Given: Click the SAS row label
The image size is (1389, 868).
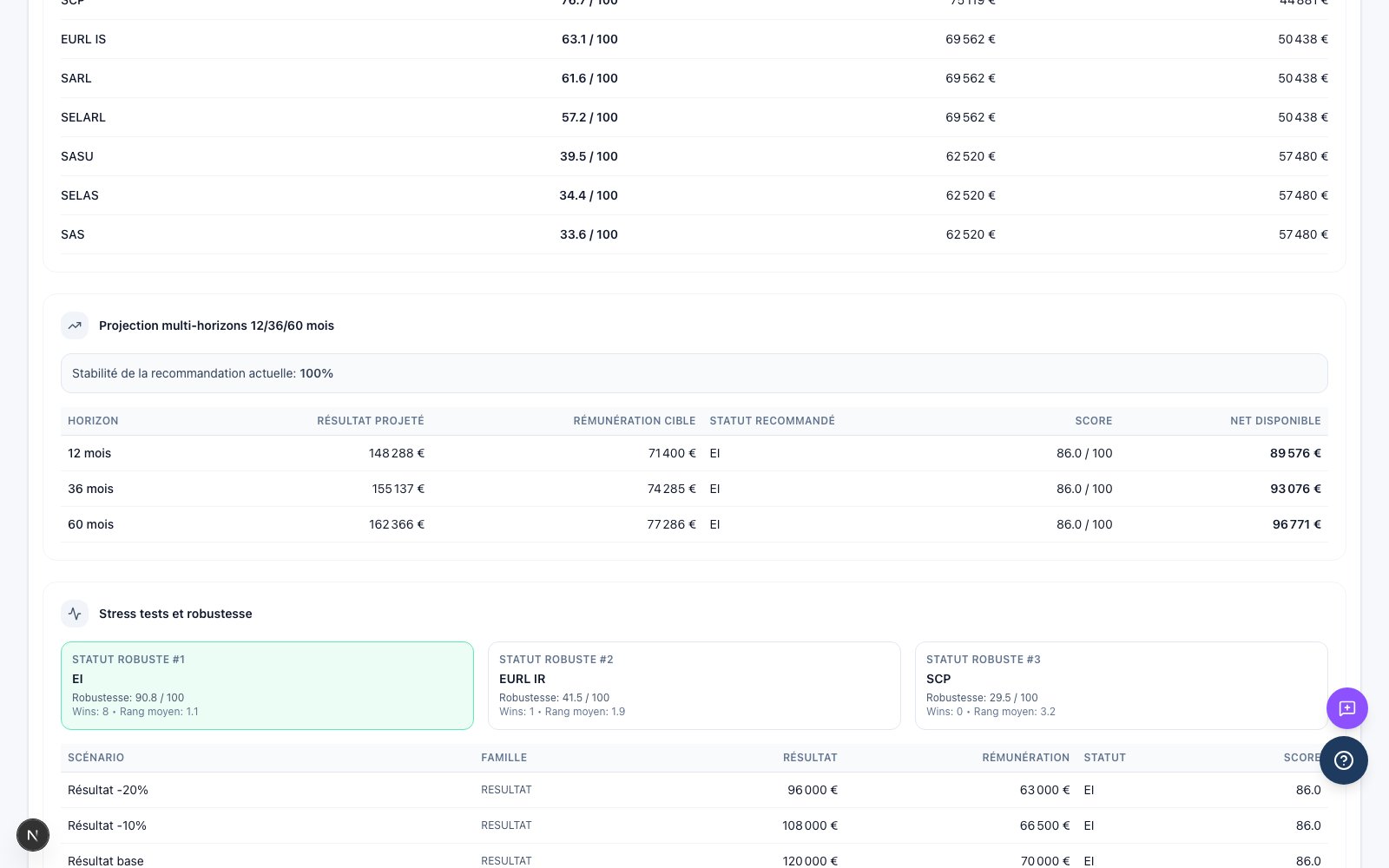Looking at the screenshot, I should click(73, 234).
